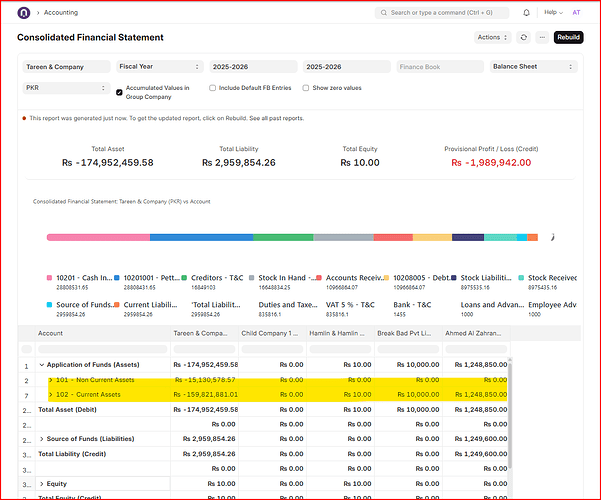Image resolution: width=601 pixels, height=500 pixels.
Task: Click the Finance Book field
Action: click(440, 67)
